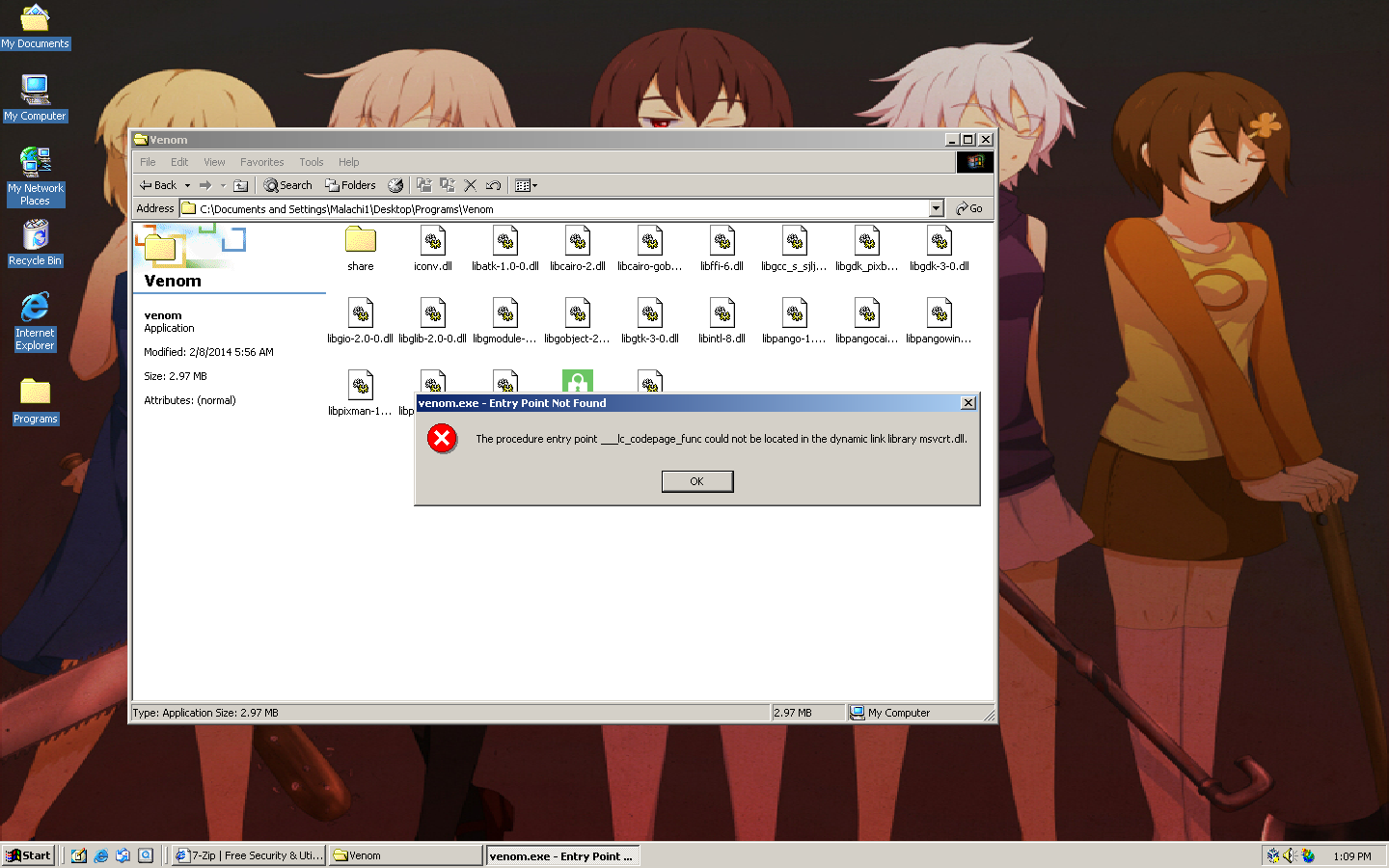Select libatk-1.0-0.dll file
The width and height of the screenshot is (1389, 868).
[505, 249]
